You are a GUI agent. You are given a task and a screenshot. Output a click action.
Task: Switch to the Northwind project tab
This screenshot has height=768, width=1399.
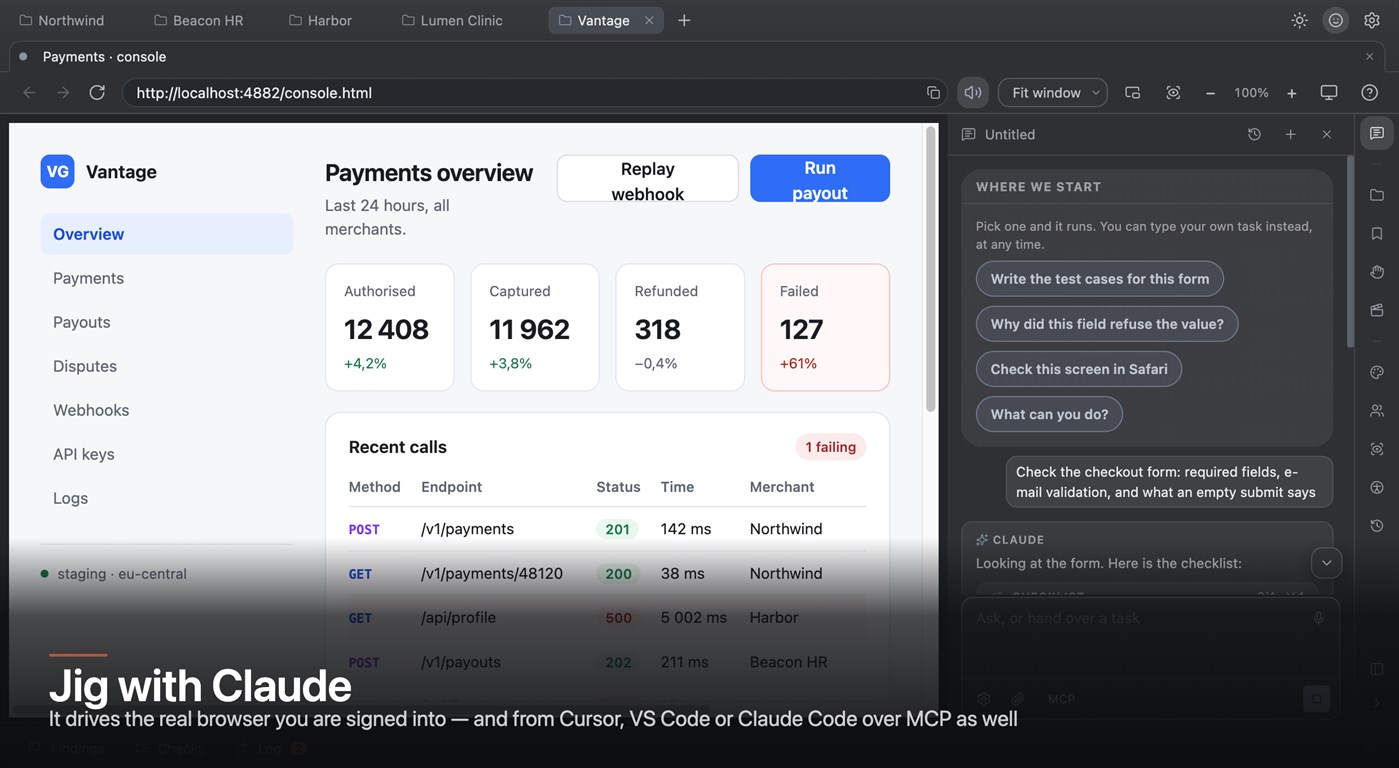click(x=61, y=20)
